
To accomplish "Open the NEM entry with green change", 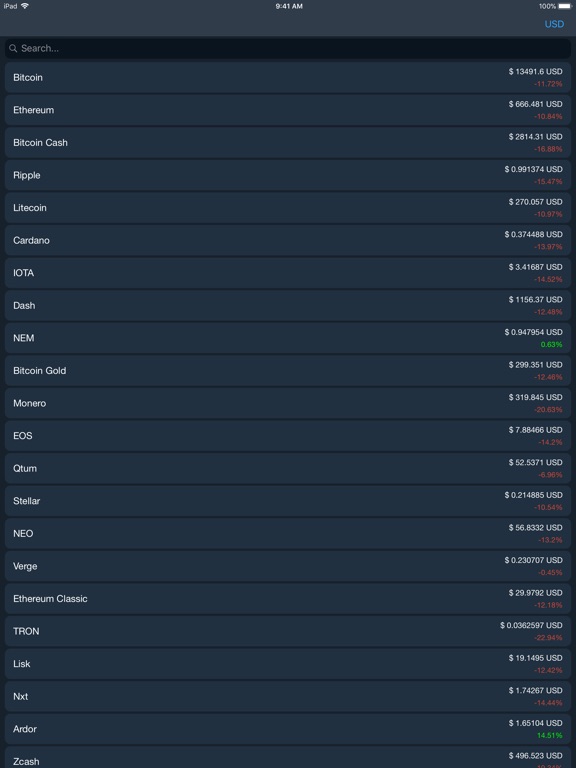I will coord(288,338).
